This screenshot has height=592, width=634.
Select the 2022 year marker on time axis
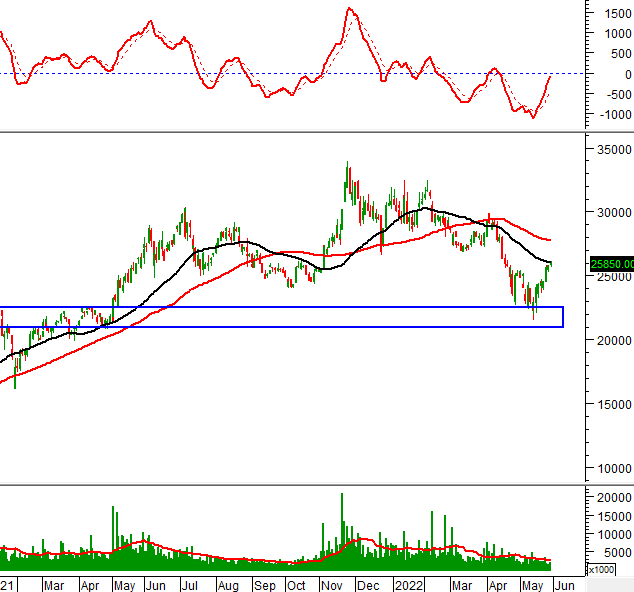click(x=410, y=584)
